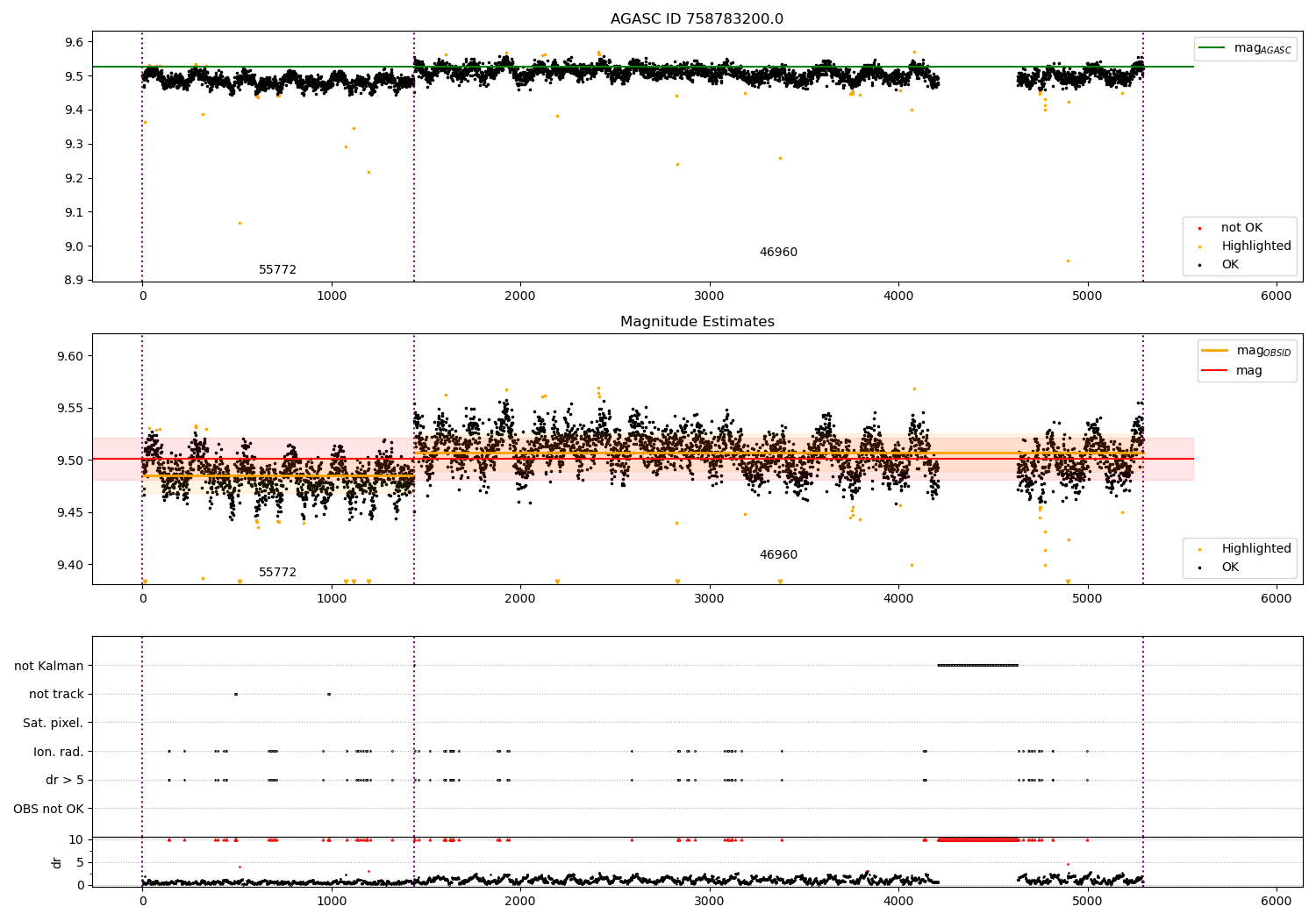Click the 'OBS not OK' row label
This screenshot has width=1316, height=921.
pyautogui.click(x=49, y=810)
